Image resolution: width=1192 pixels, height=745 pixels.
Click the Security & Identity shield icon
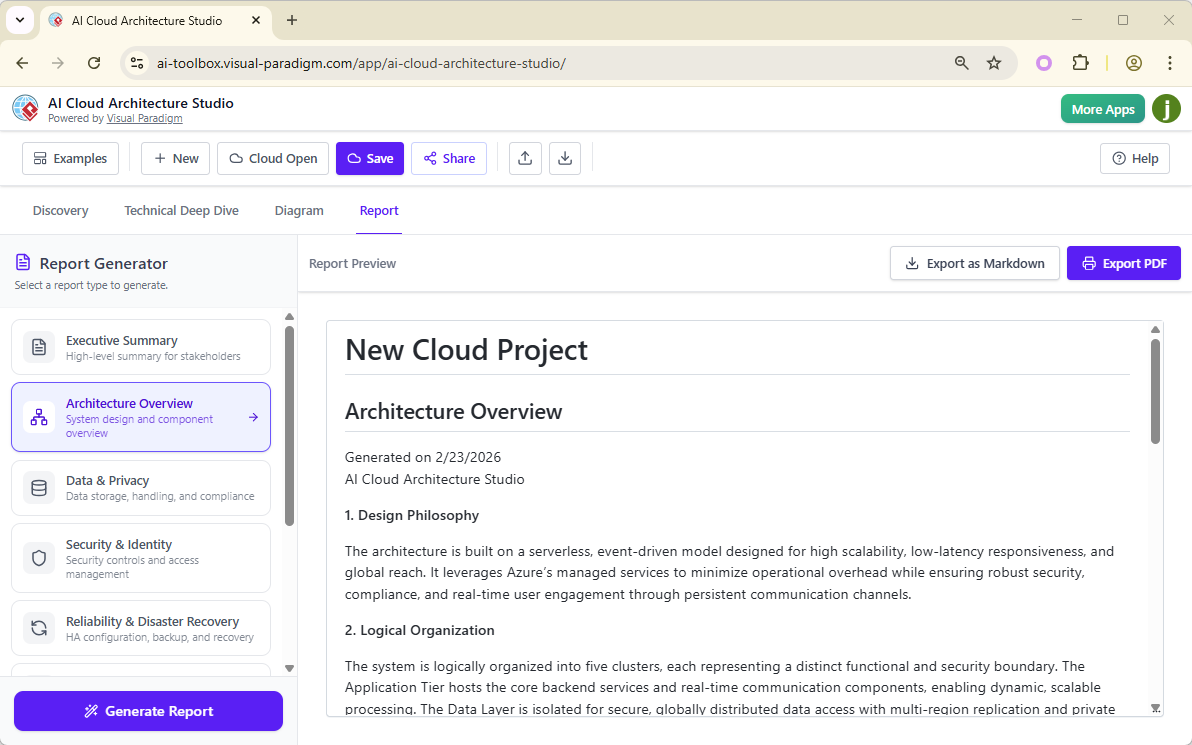[x=38, y=557]
